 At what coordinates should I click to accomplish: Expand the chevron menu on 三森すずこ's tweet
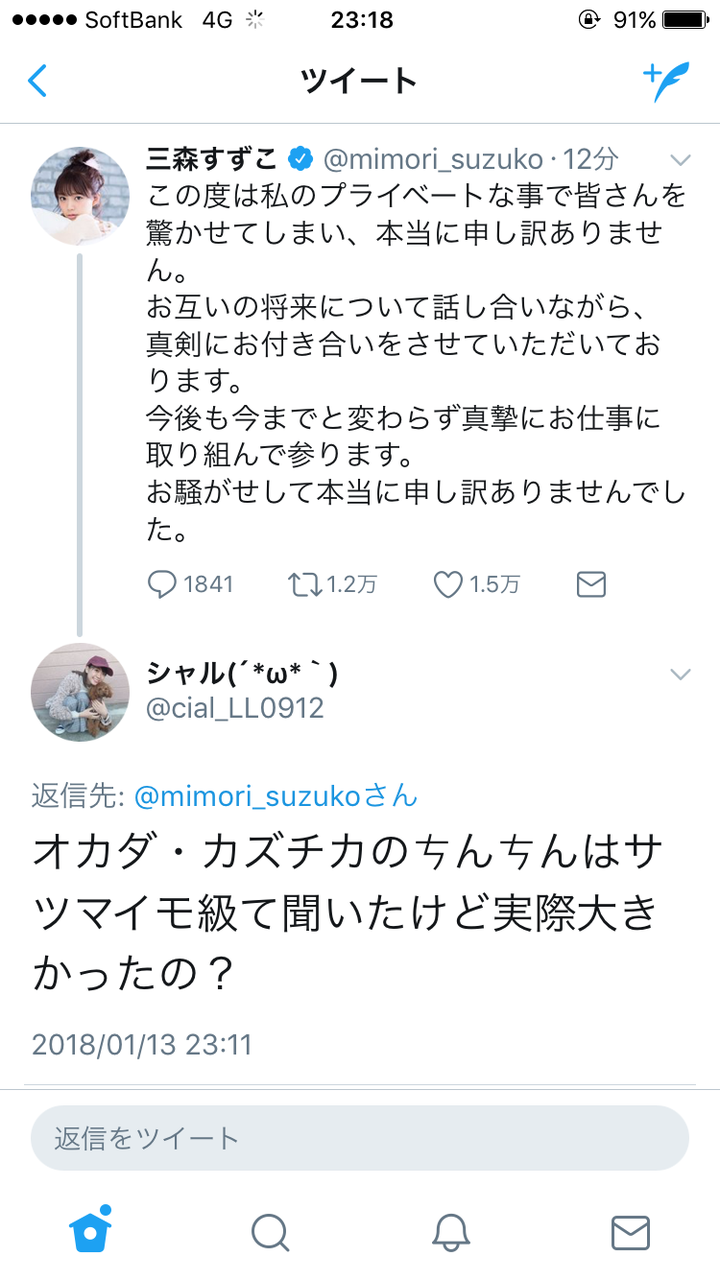[680, 160]
